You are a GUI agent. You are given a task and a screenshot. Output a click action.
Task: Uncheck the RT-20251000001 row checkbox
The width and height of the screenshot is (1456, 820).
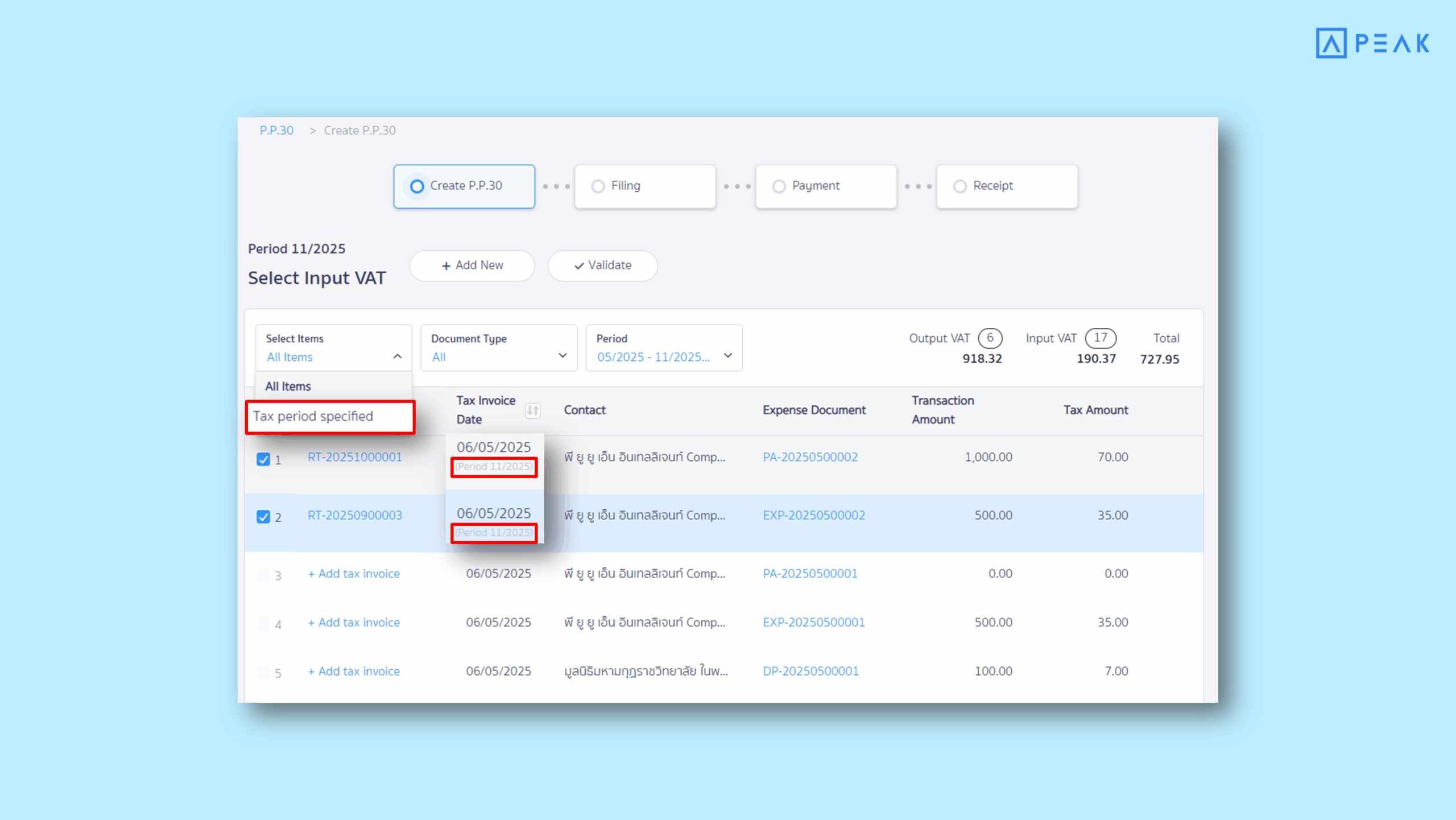coord(263,459)
